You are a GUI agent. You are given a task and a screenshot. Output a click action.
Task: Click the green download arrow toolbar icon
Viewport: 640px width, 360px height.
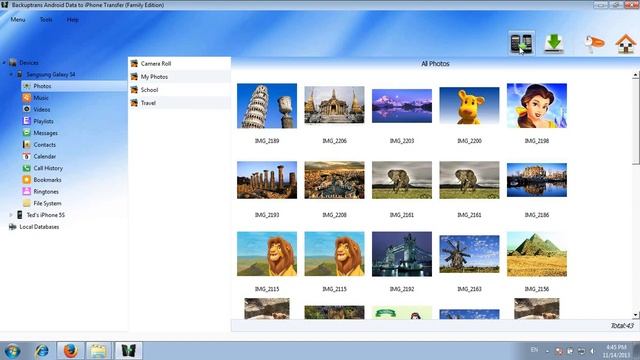554,43
